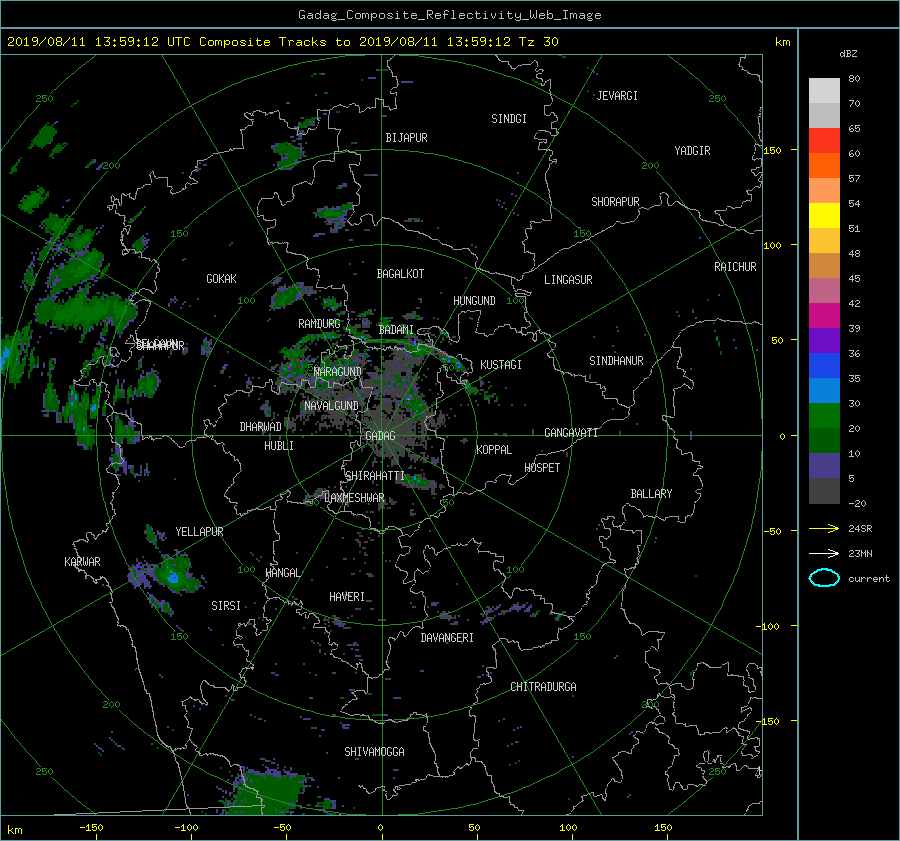The image size is (900, 841).
Task: Click the HAVERI city label
Action: click(x=347, y=597)
